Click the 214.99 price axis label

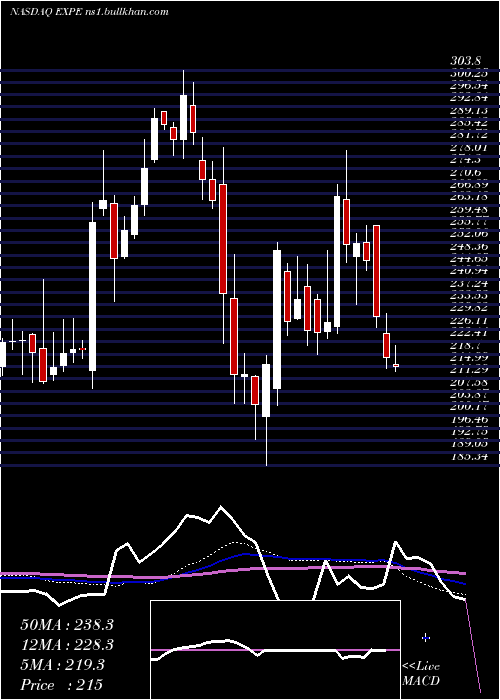468,358
